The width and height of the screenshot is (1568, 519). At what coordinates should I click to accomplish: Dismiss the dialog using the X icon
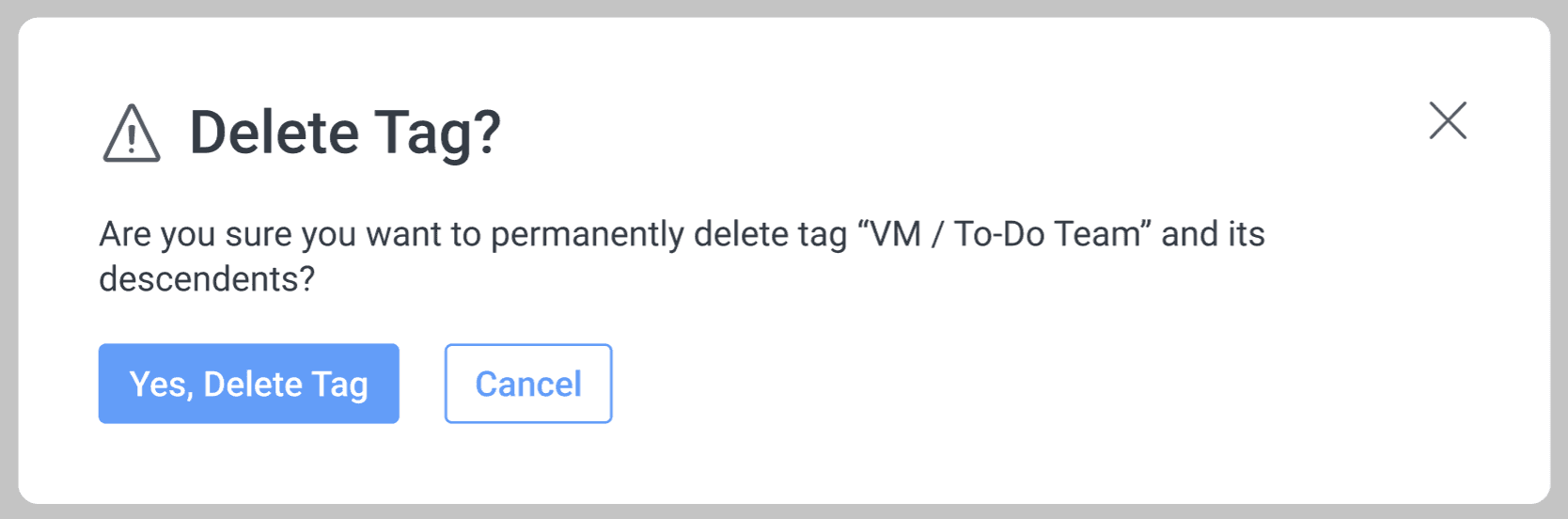pyautogui.click(x=1448, y=120)
